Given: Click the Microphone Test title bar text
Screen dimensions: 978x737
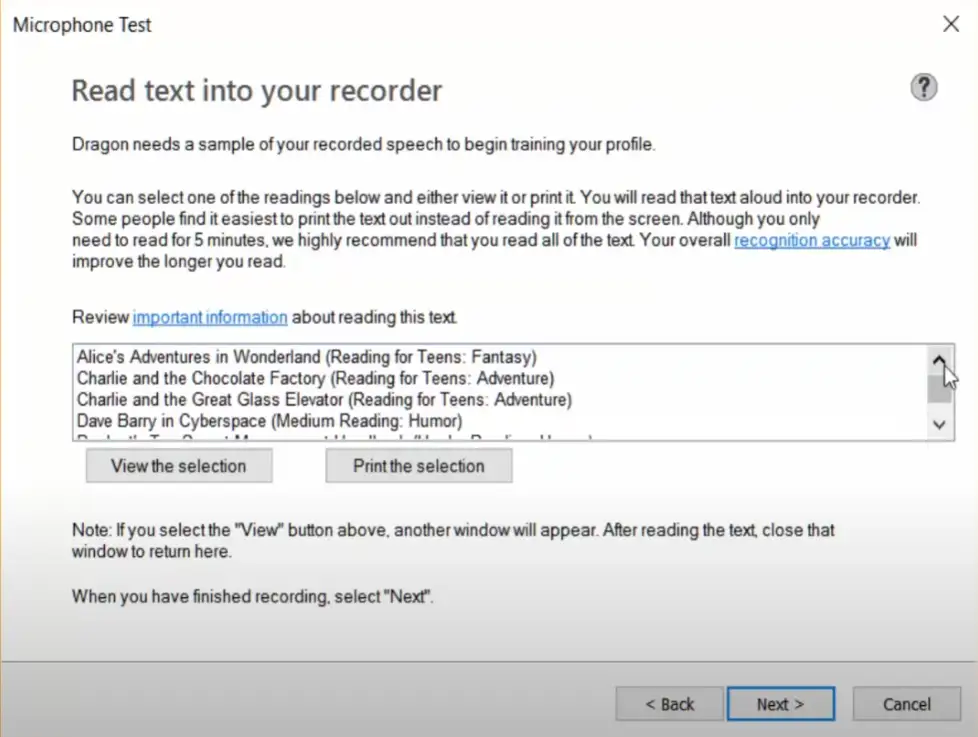Looking at the screenshot, I should (82, 25).
